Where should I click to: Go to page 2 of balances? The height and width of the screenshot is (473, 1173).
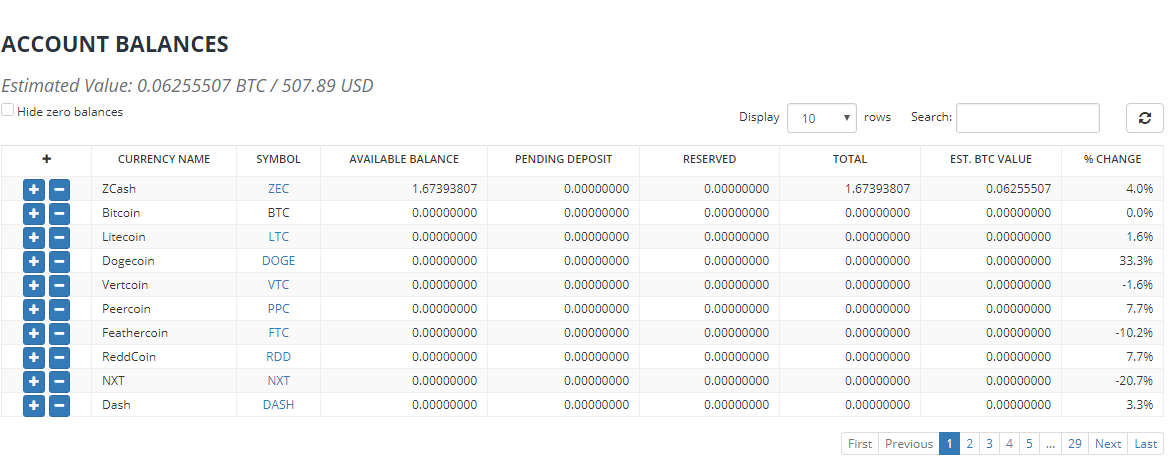tap(969, 444)
